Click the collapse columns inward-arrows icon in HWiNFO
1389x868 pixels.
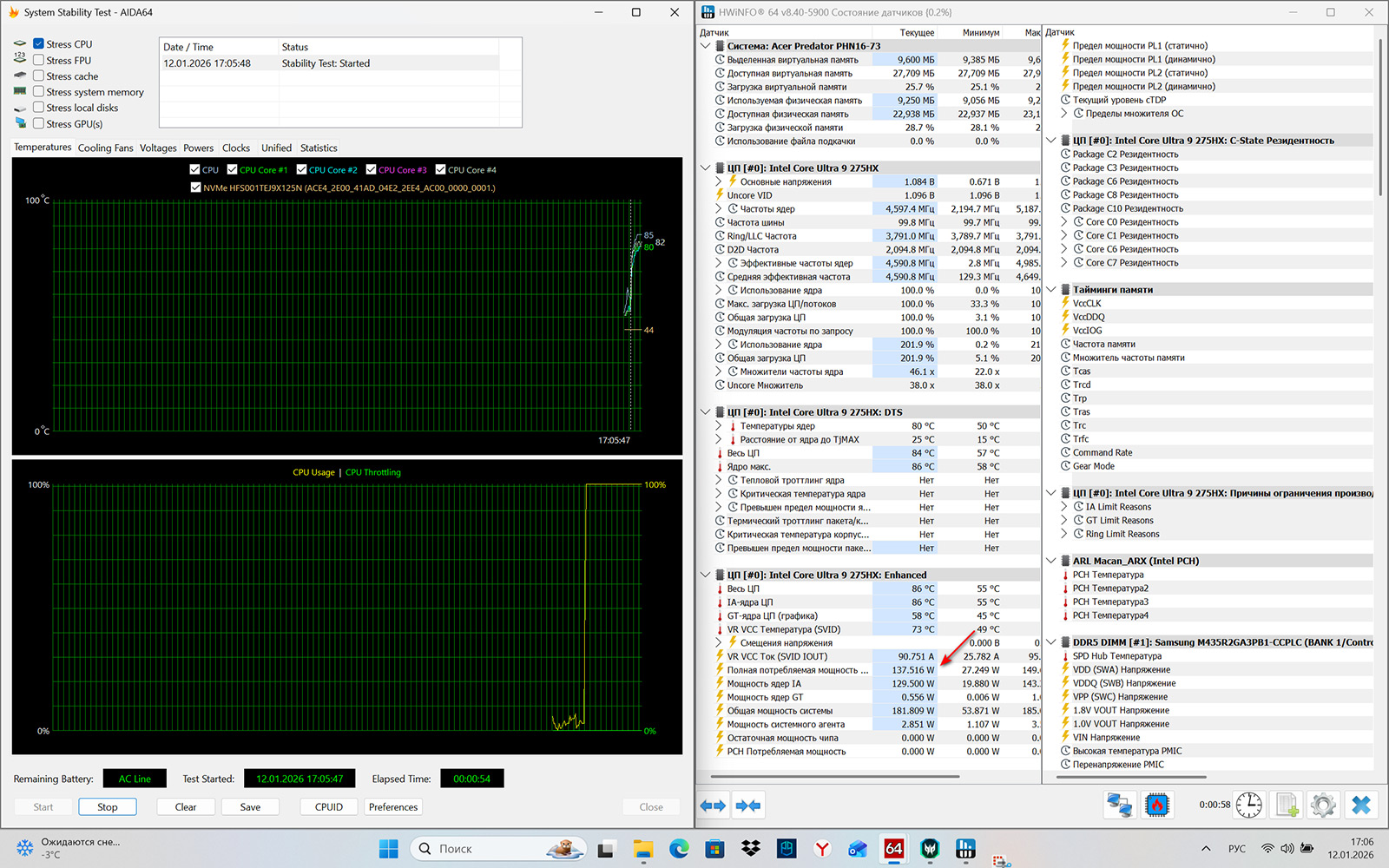747,806
